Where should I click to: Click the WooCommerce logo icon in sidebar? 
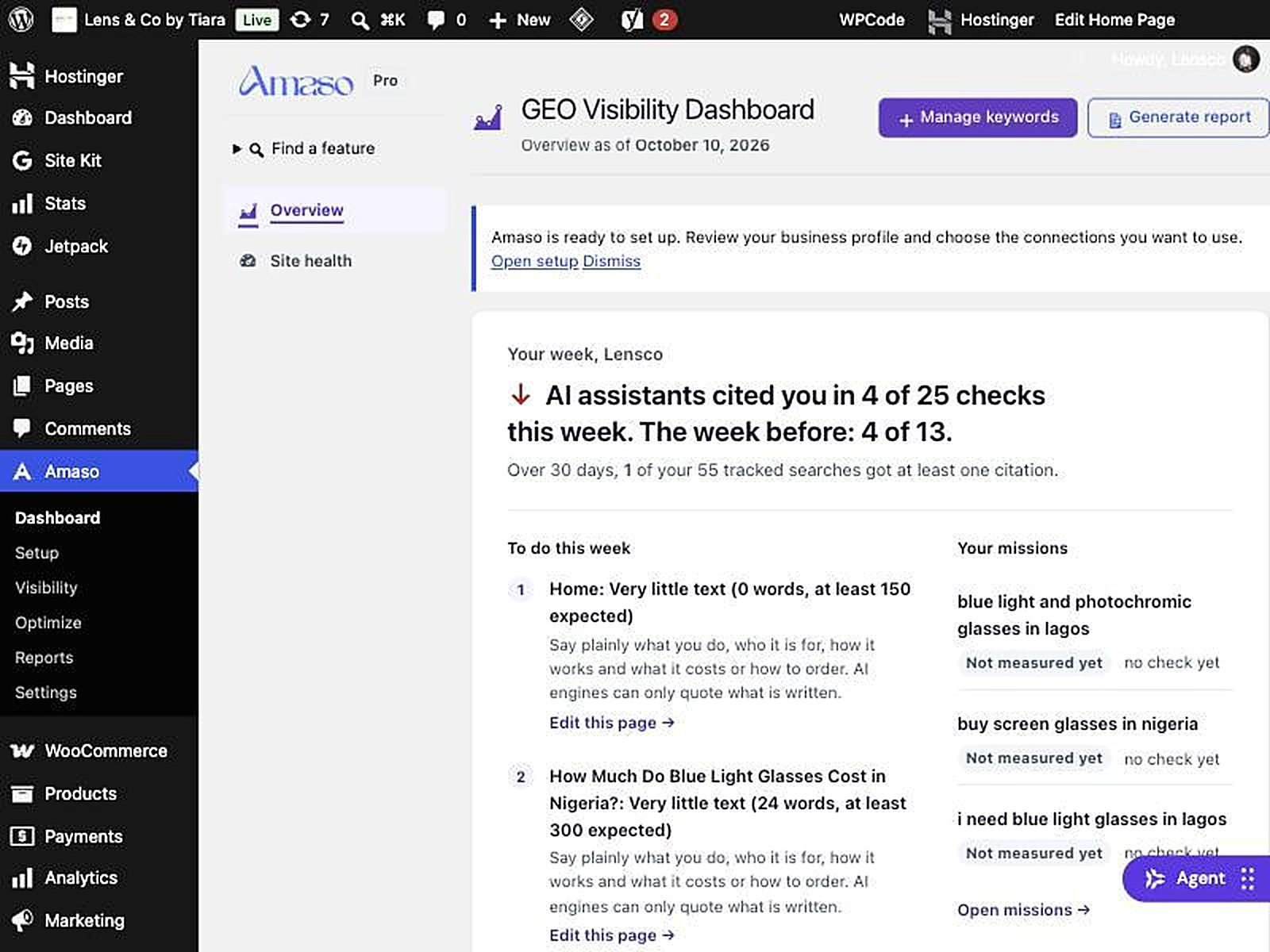click(22, 750)
